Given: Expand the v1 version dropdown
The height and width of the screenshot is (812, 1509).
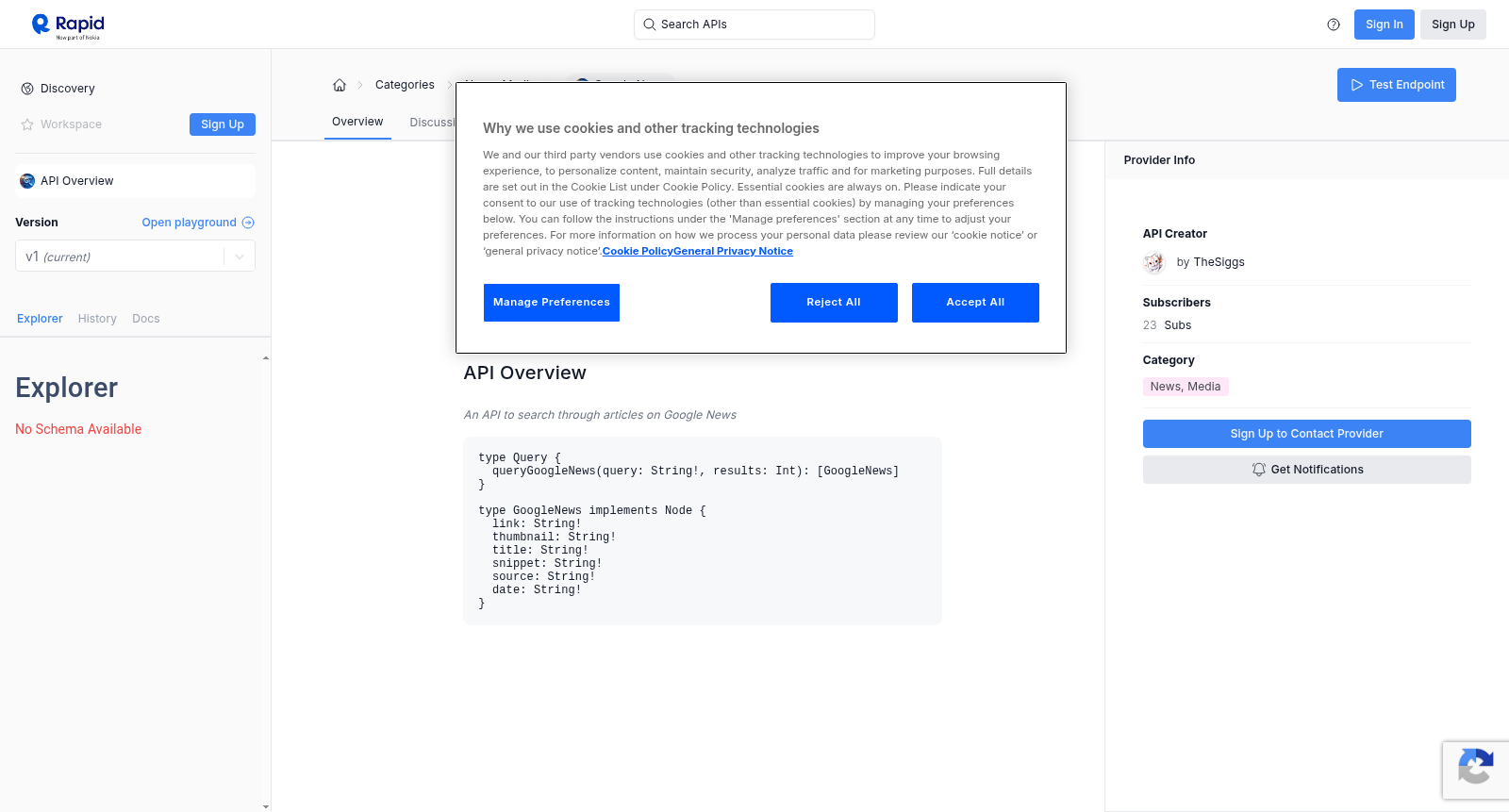Looking at the screenshot, I should click(135, 257).
